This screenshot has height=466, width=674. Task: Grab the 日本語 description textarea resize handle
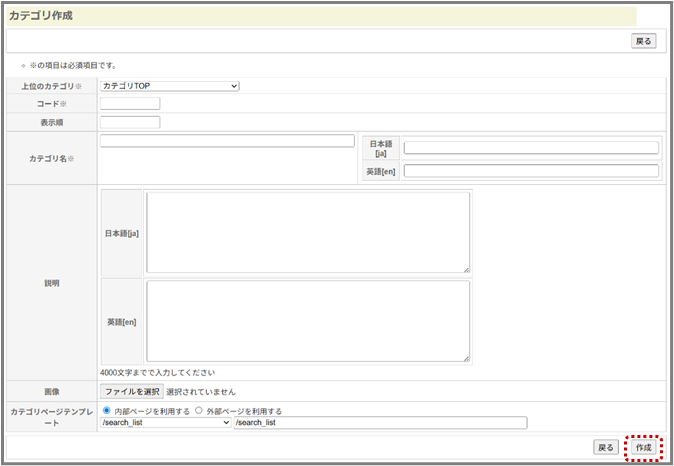(x=466, y=269)
